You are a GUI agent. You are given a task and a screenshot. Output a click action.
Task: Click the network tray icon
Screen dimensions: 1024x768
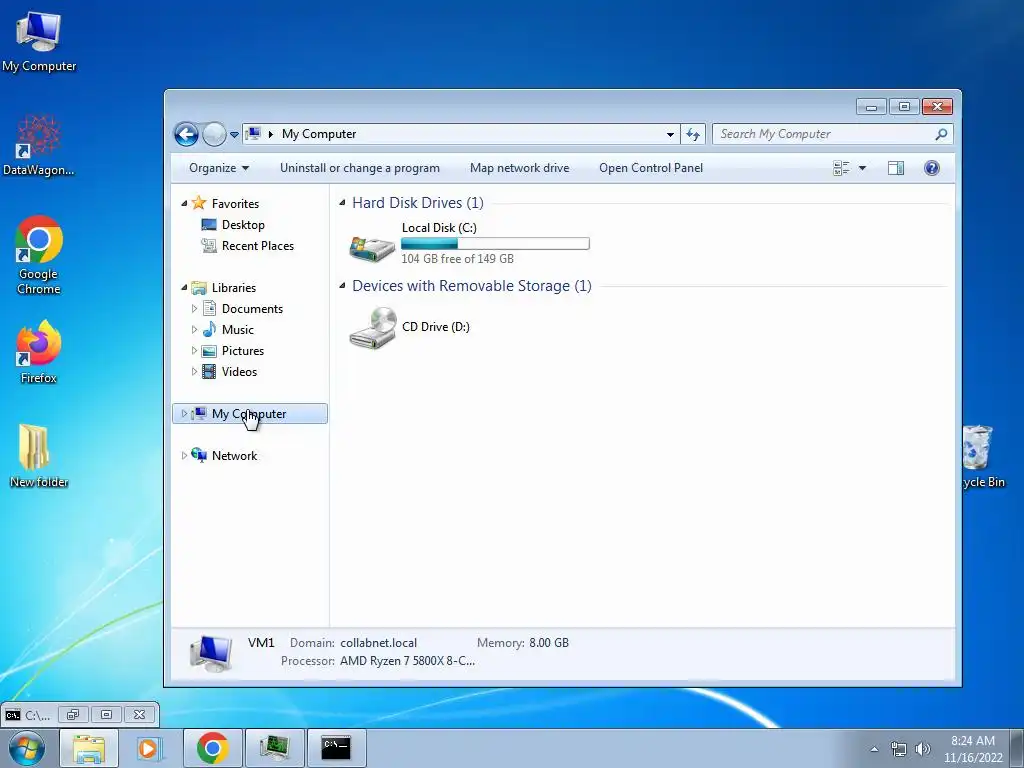[899, 749]
